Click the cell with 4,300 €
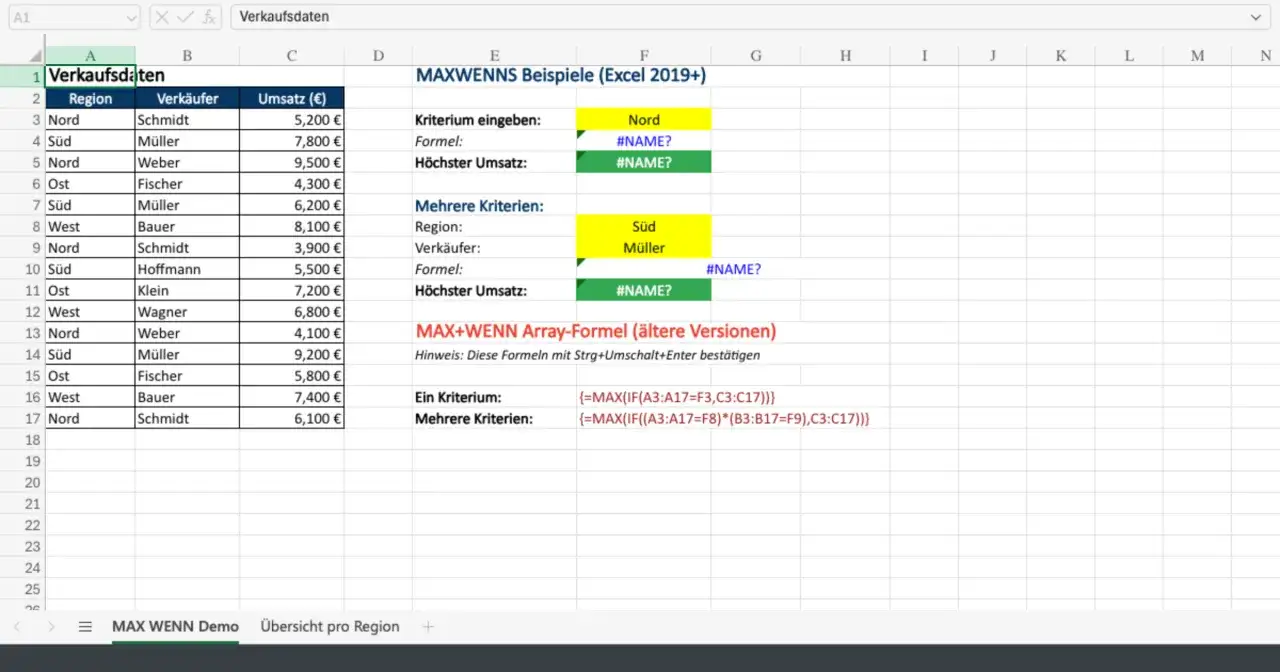Image resolution: width=1280 pixels, height=672 pixels. 291,184
